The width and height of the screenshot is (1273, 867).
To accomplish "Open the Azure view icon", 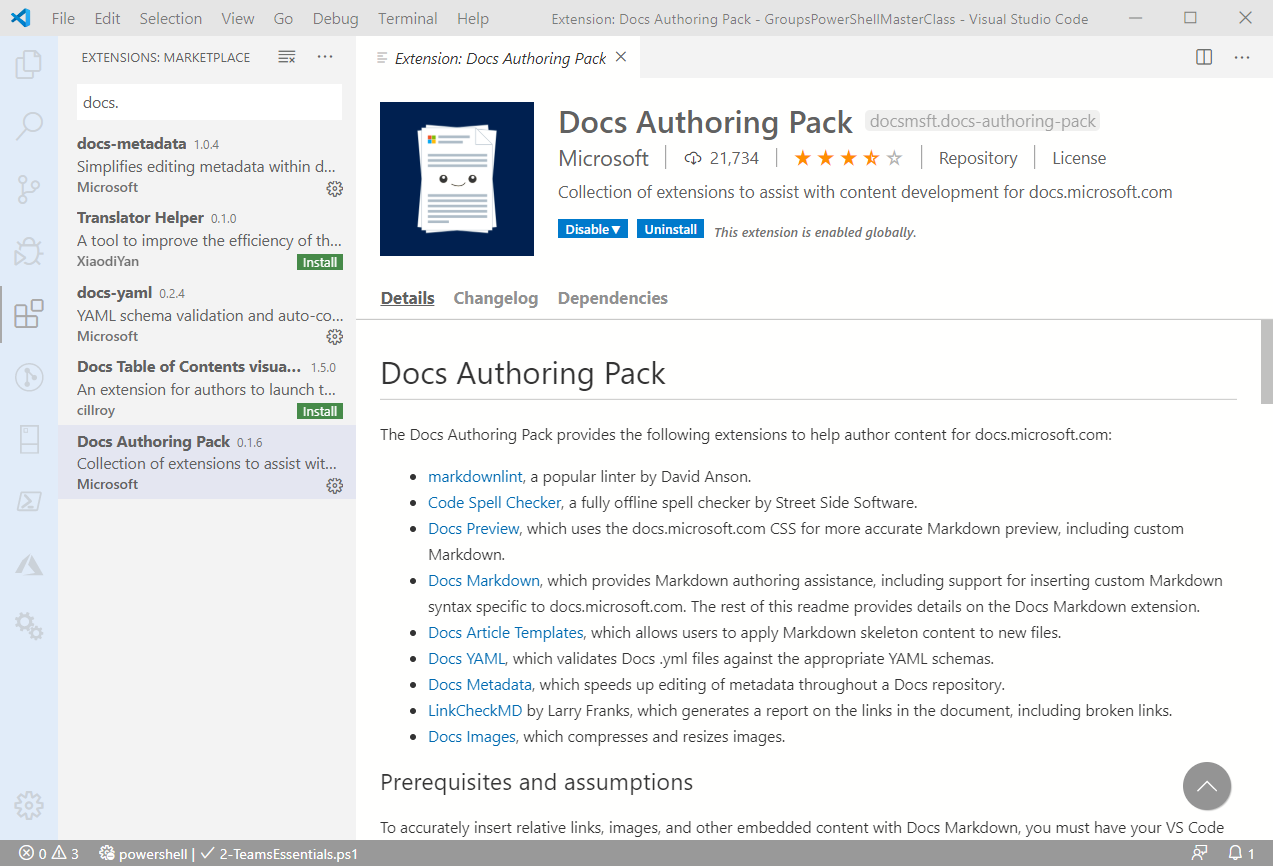I will pos(29,565).
